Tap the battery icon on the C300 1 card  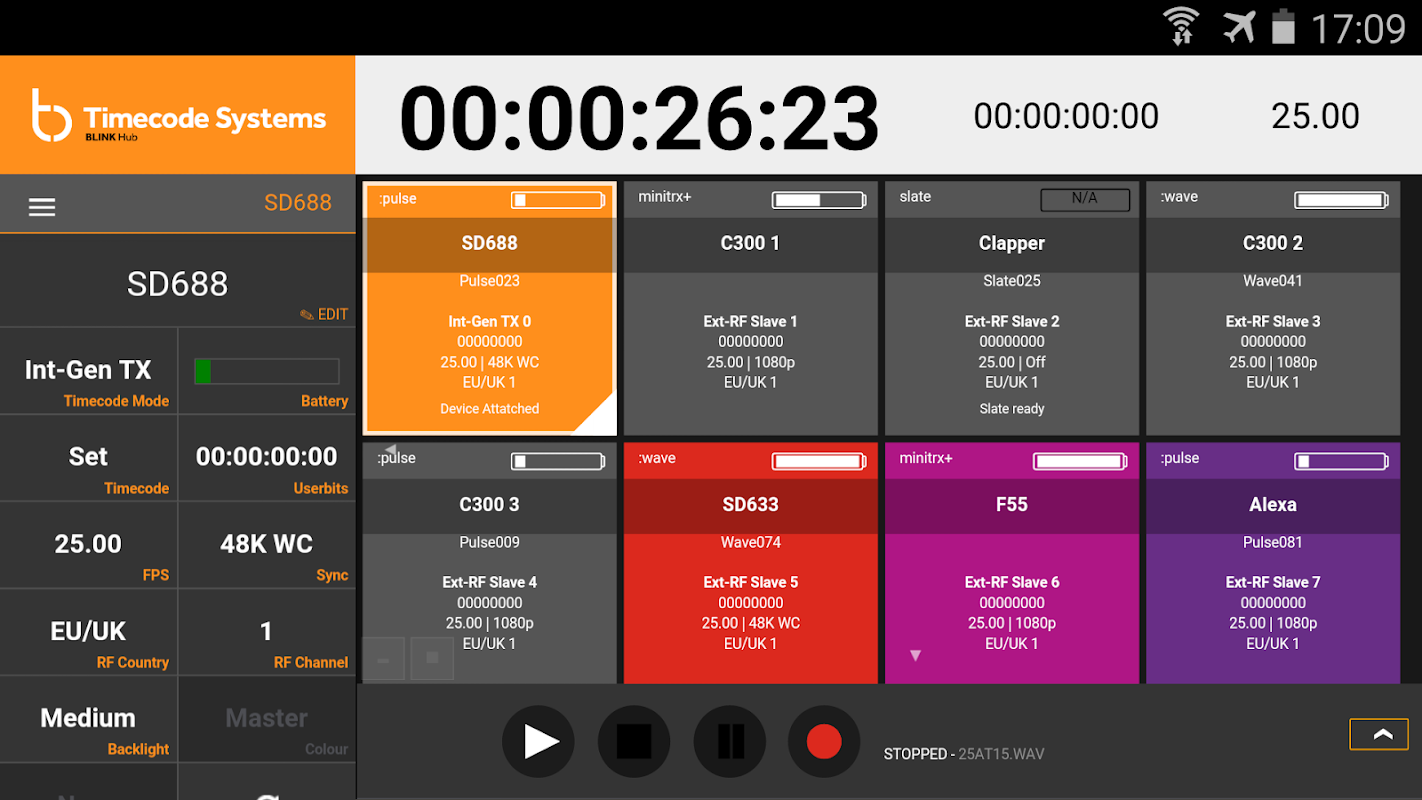819,200
